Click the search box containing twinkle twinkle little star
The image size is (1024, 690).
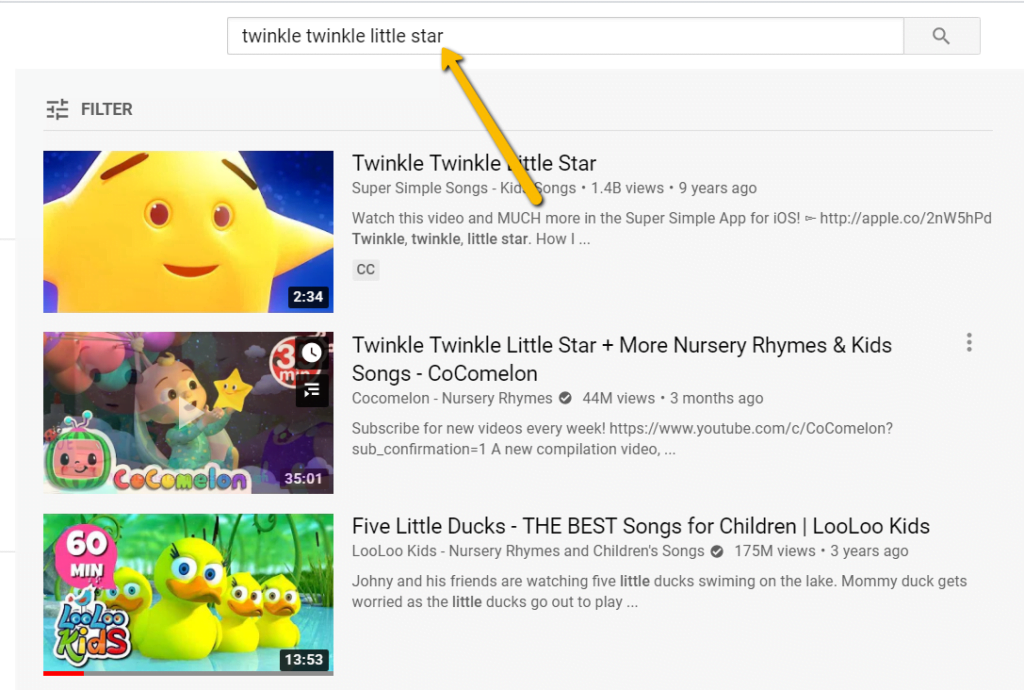pos(566,36)
